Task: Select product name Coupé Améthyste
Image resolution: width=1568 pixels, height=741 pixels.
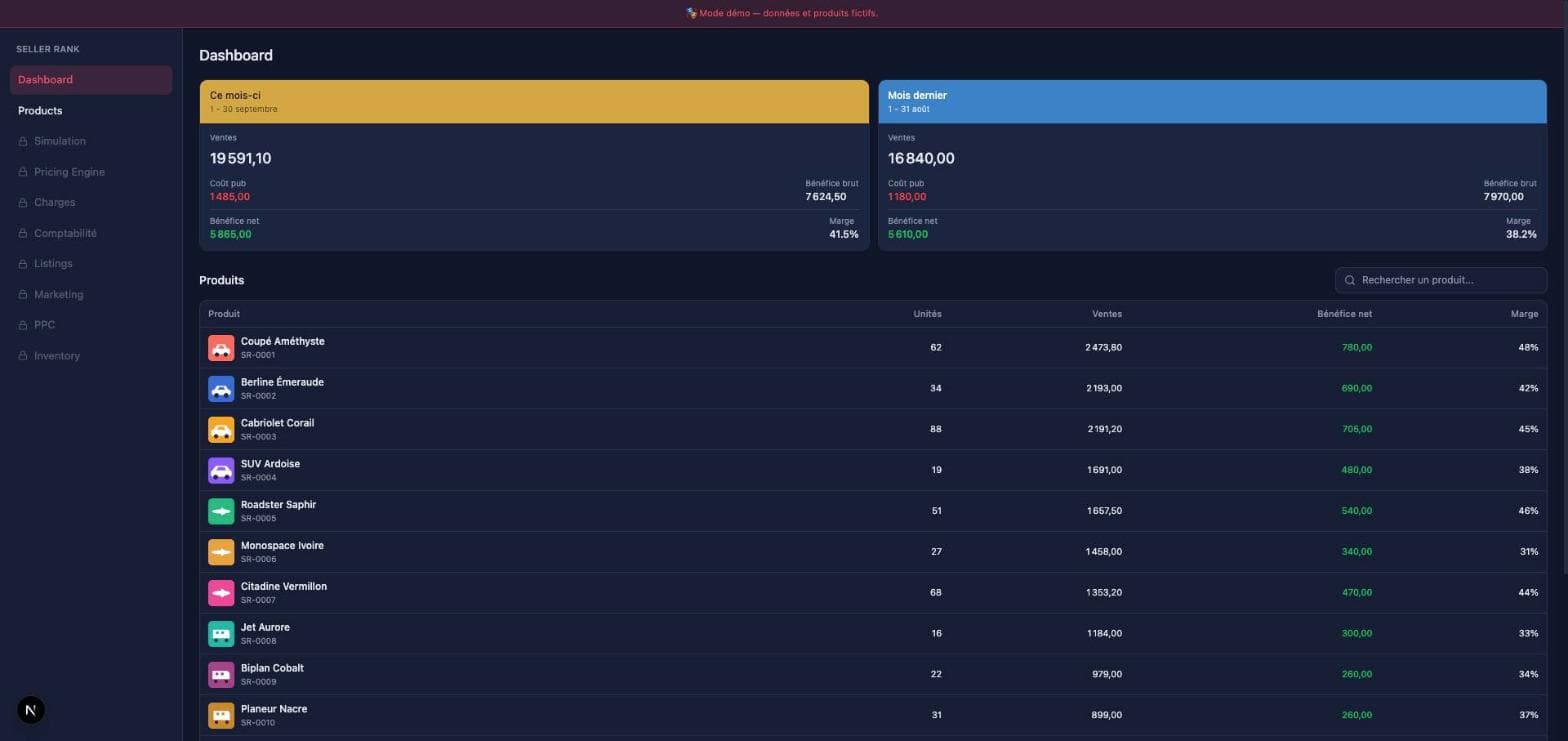Action: click(282, 341)
